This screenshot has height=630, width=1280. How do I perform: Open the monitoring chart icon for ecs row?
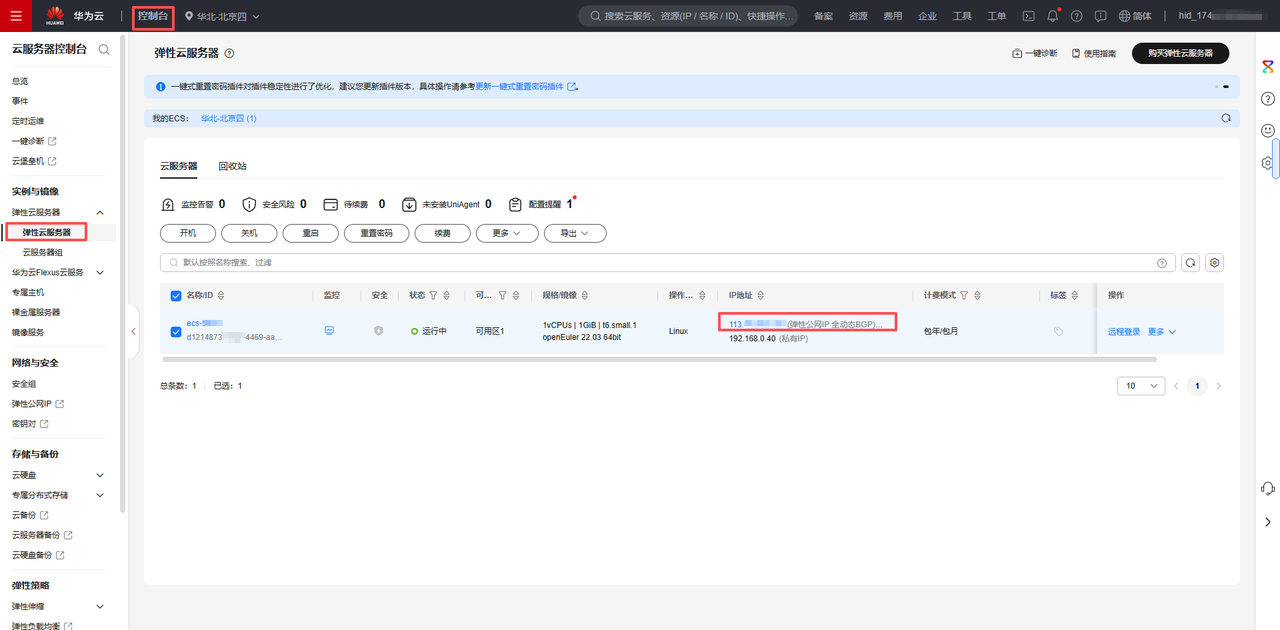pos(330,330)
